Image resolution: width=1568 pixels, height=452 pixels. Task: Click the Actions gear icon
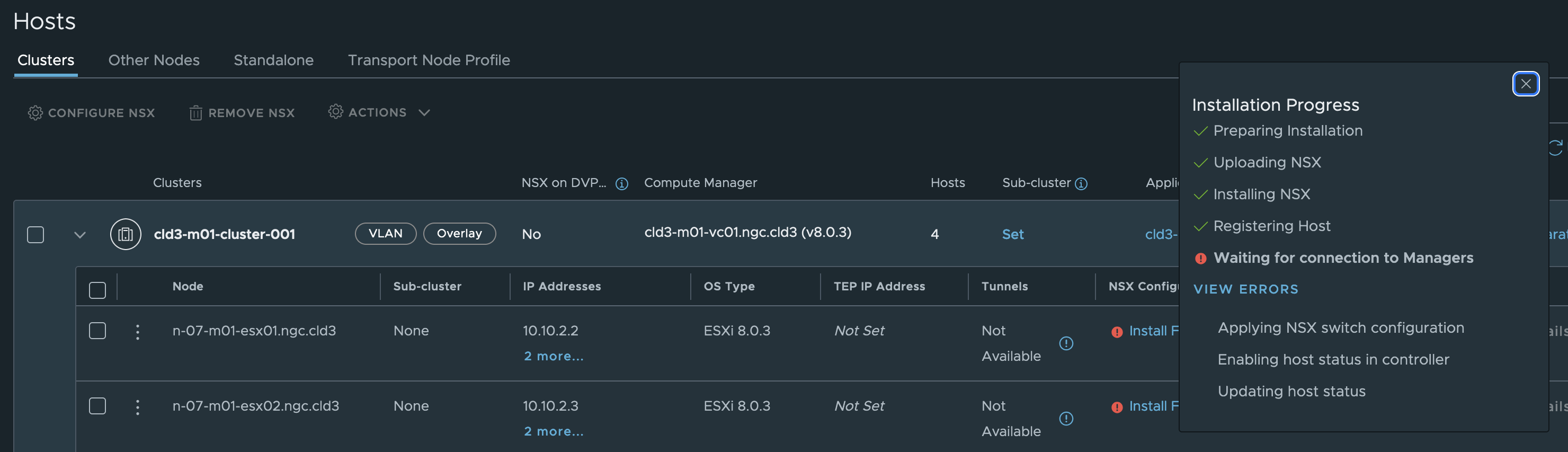tap(335, 111)
